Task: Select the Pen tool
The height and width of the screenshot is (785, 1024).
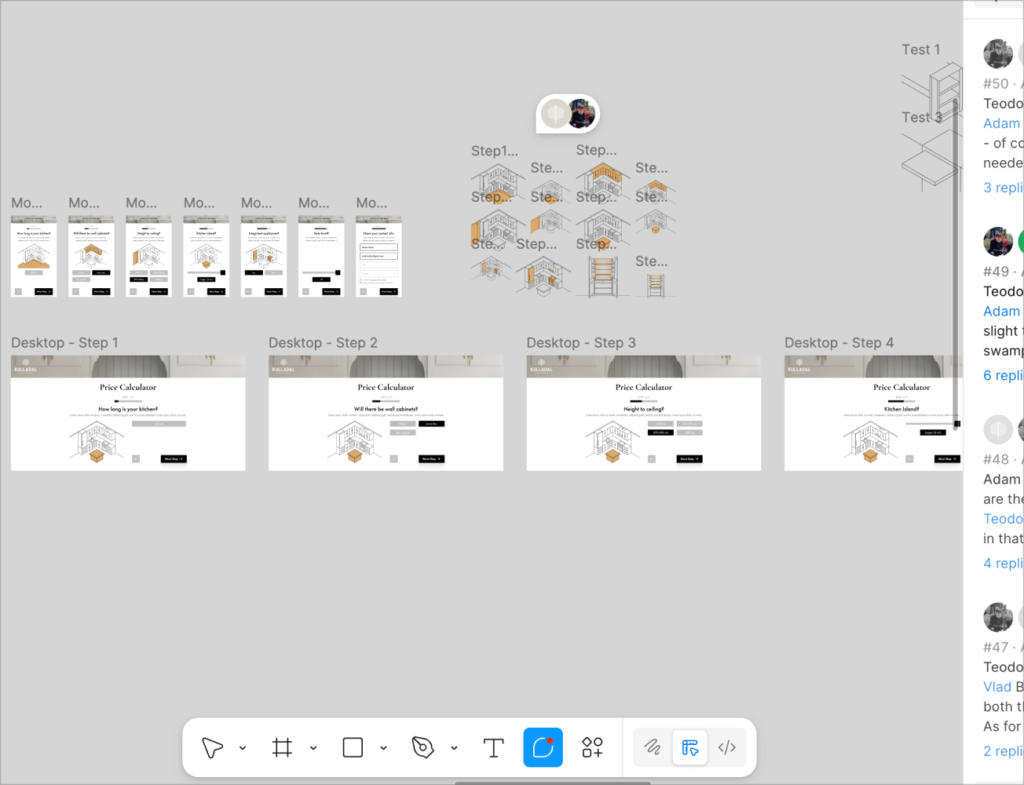Action: tap(423, 747)
